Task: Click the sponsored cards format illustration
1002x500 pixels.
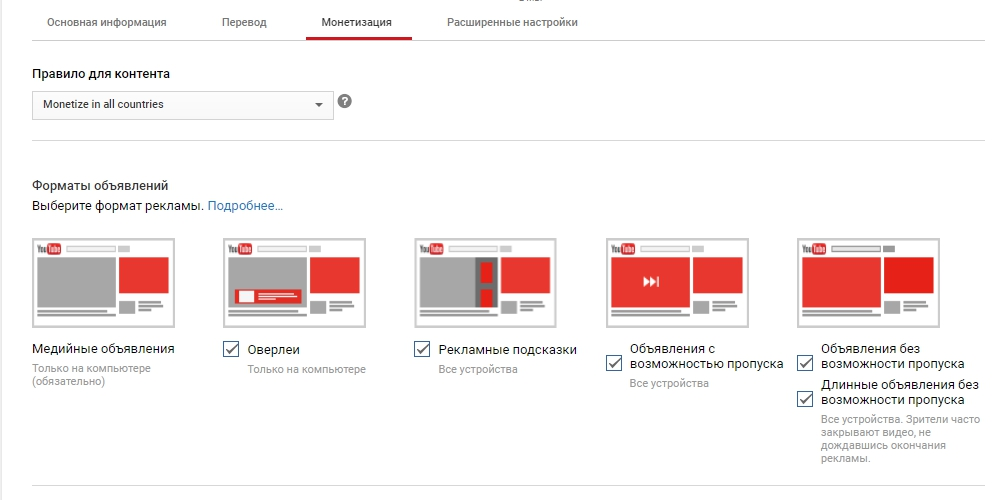Action: pos(486,283)
